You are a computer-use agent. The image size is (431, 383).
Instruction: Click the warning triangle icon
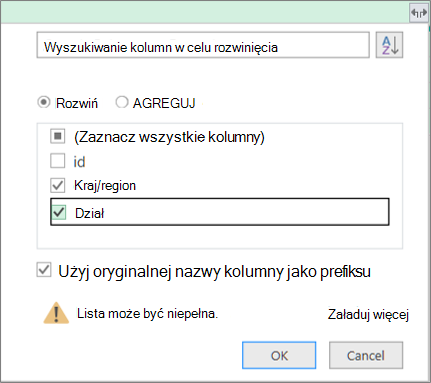(56, 313)
